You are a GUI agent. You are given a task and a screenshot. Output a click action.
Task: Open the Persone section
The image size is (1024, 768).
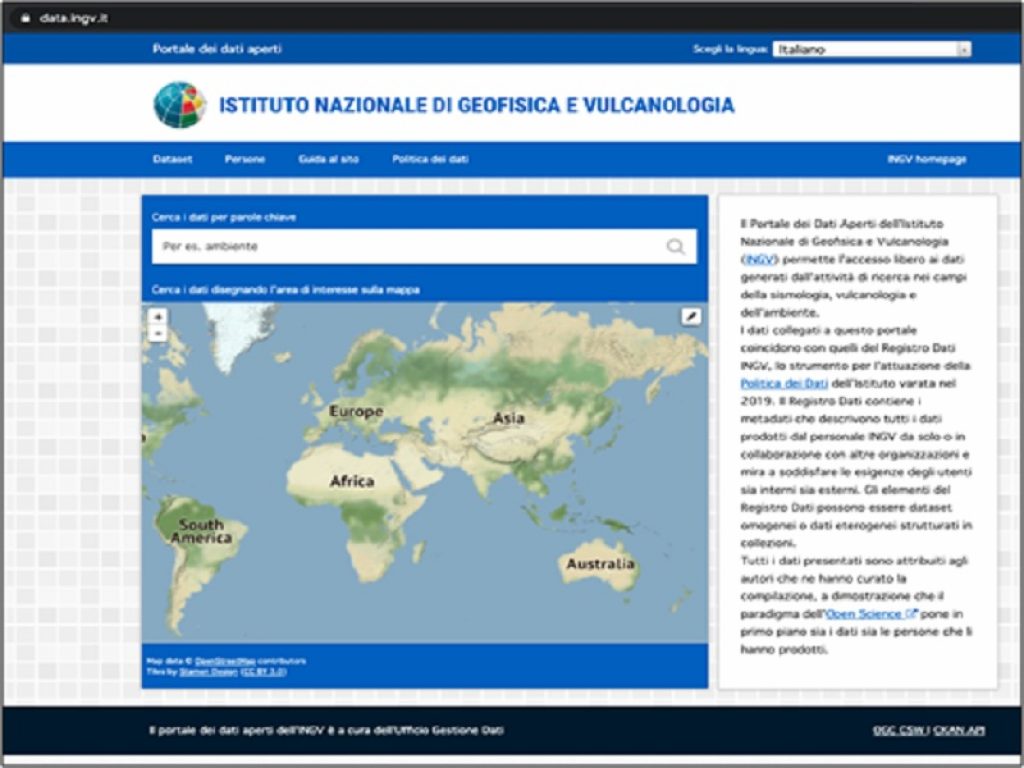[x=247, y=158]
